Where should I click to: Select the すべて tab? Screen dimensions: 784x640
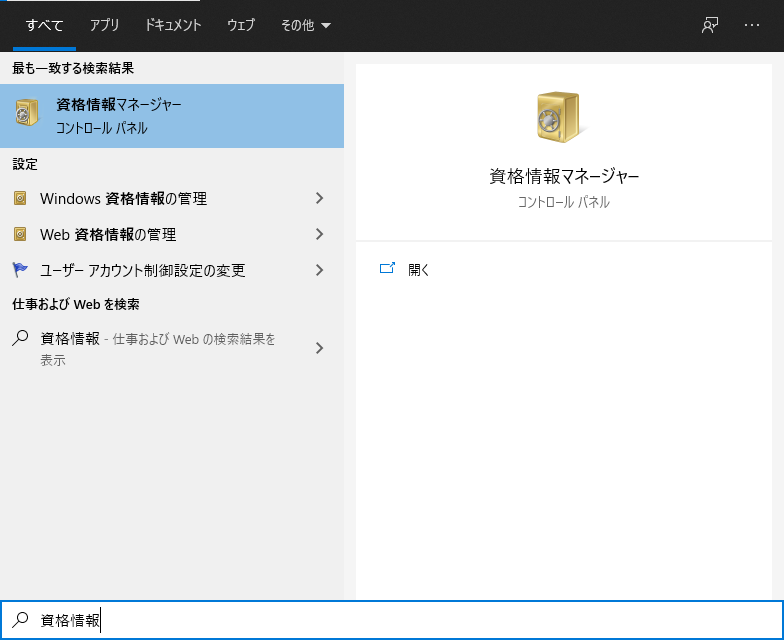click(44, 25)
